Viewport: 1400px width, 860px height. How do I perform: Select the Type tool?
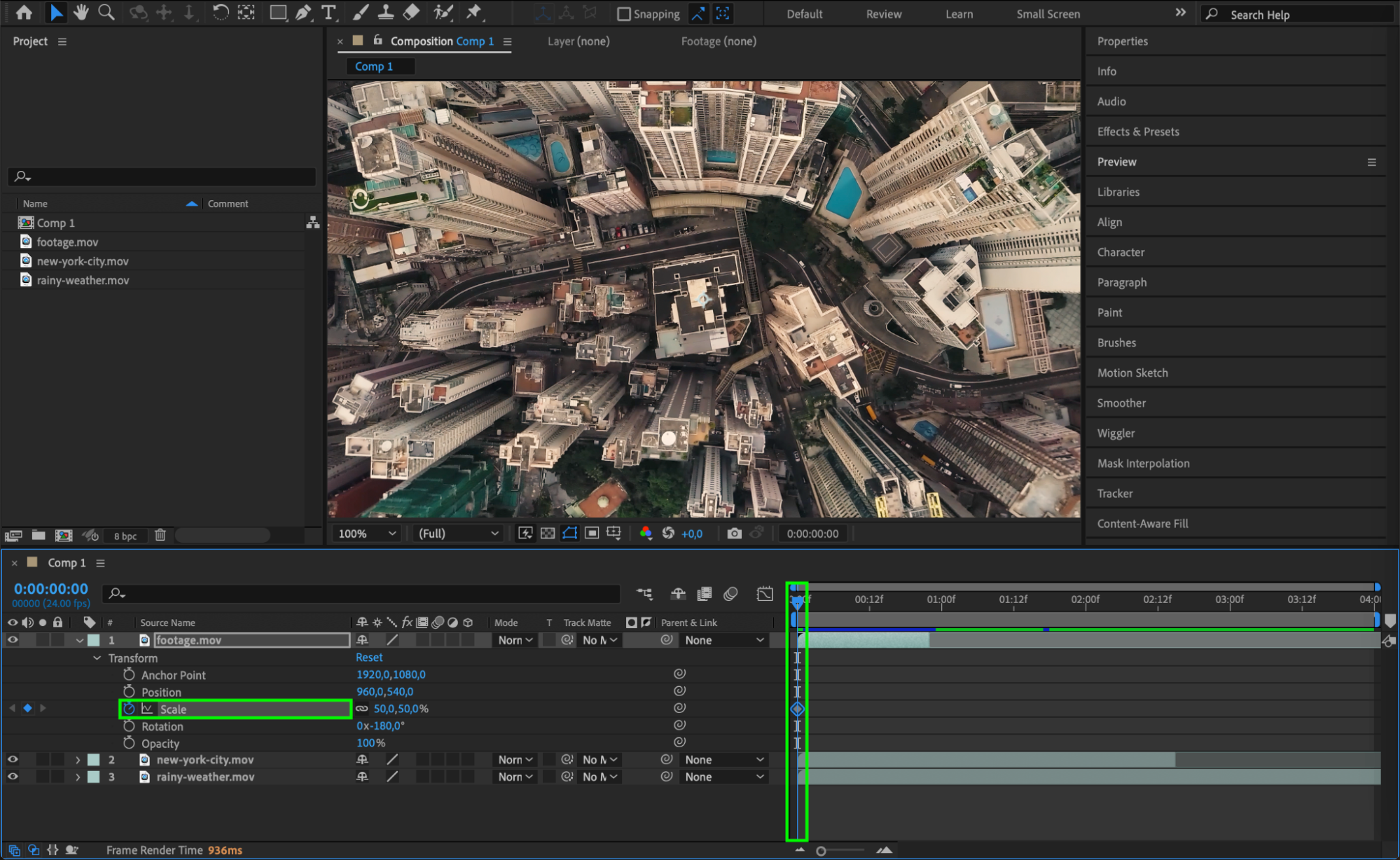click(x=328, y=12)
